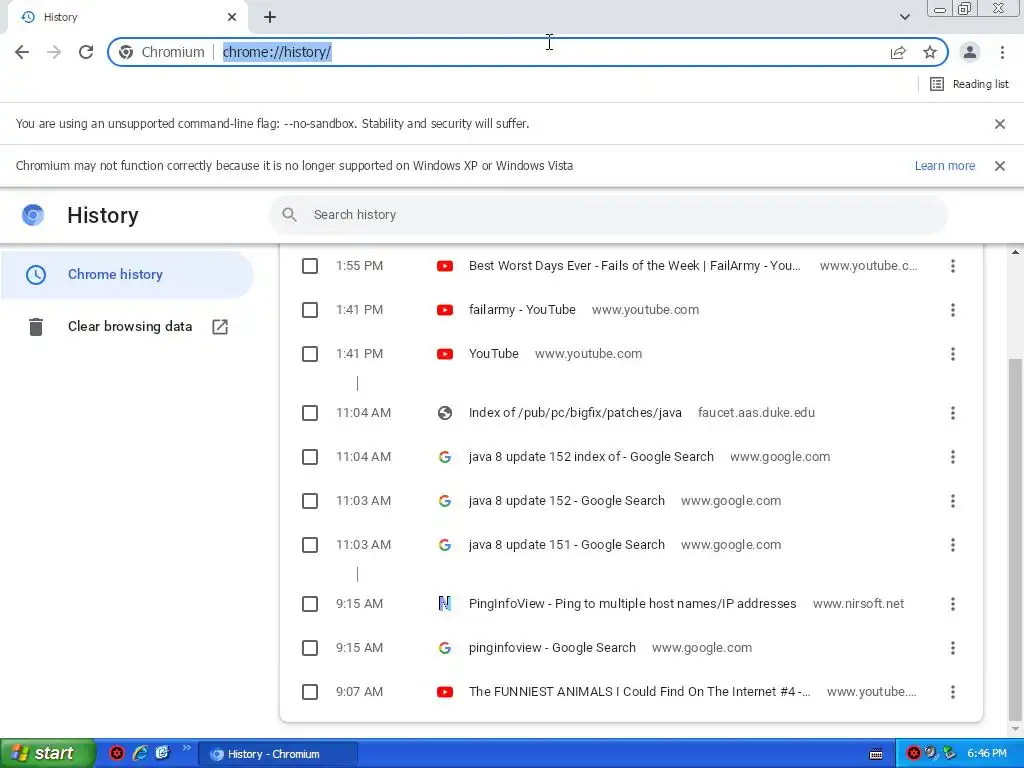Click the on-screen keyboard icon in the taskbar

pos(876,754)
